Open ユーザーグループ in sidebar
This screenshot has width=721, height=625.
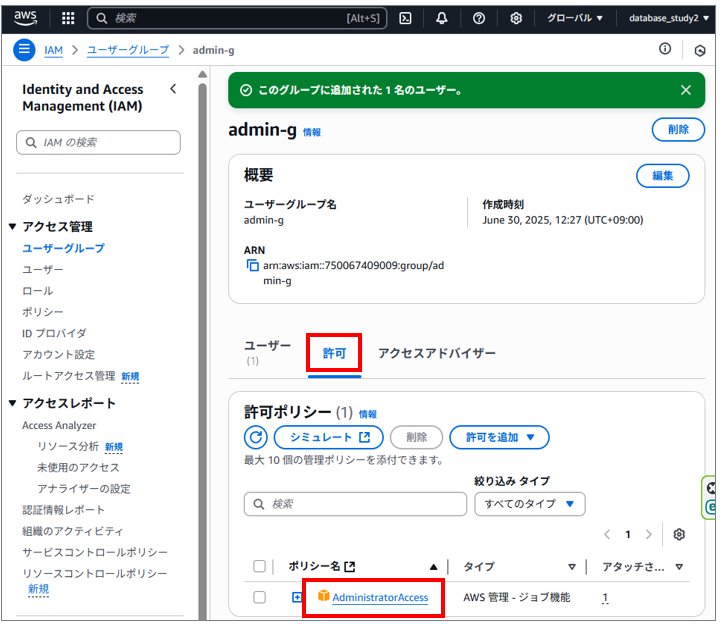point(63,248)
